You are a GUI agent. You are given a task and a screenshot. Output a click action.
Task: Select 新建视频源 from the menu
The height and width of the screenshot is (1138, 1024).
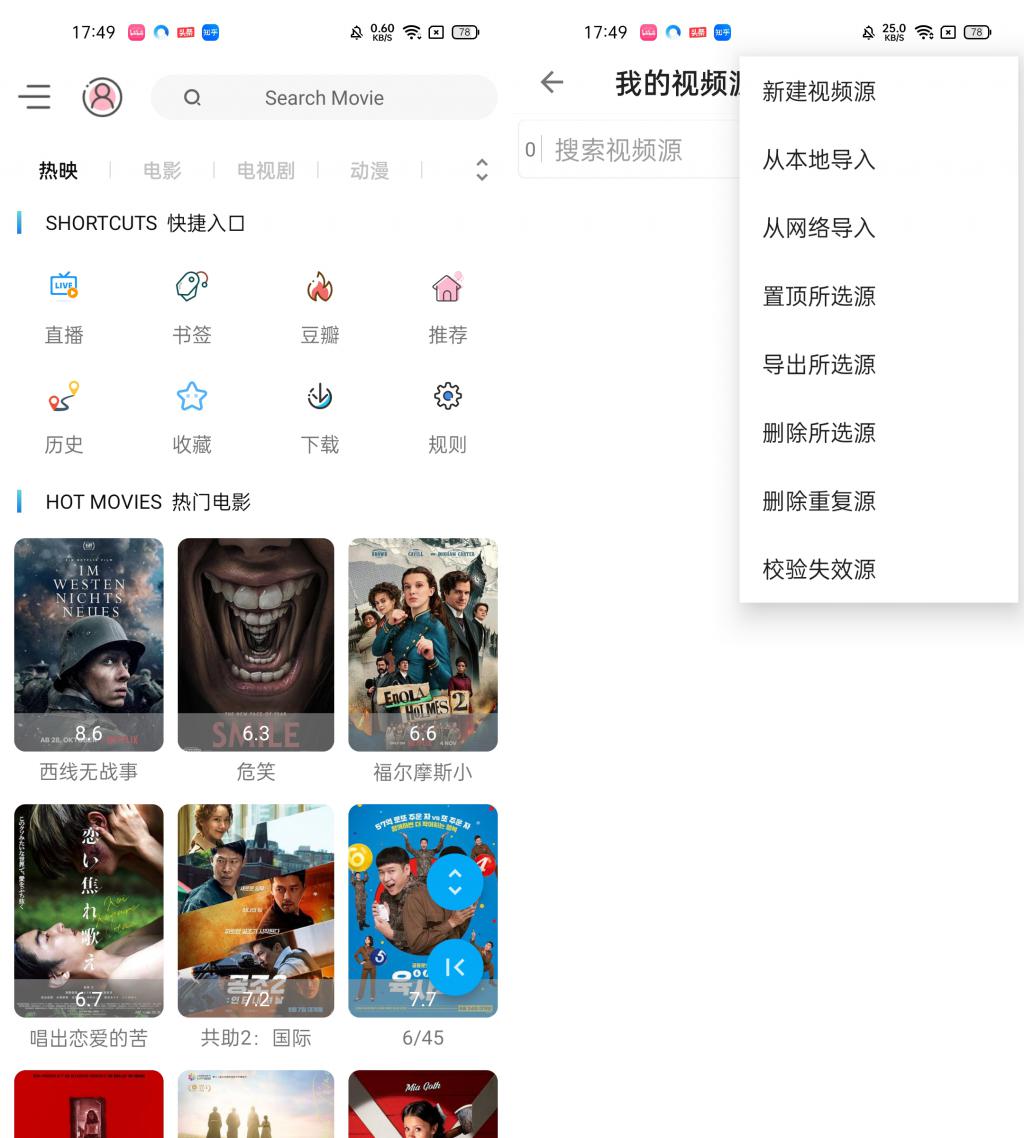[x=819, y=92]
